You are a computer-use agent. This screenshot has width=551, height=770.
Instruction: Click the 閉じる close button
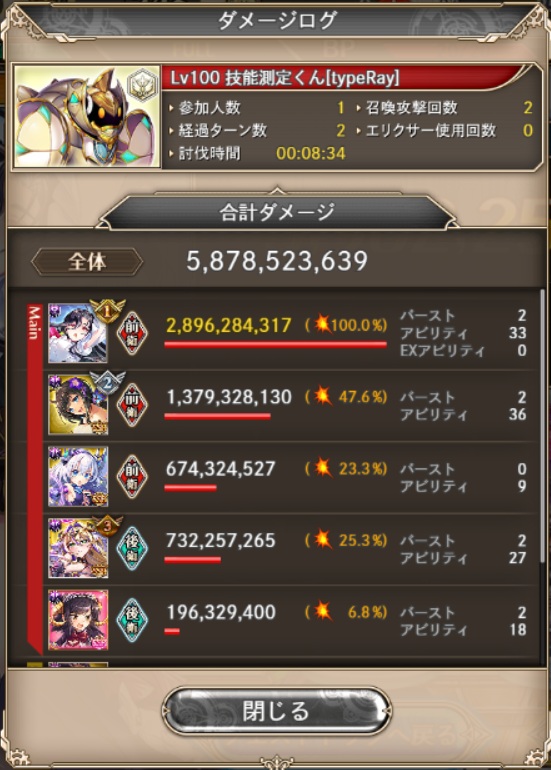pyautogui.click(x=276, y=711)
